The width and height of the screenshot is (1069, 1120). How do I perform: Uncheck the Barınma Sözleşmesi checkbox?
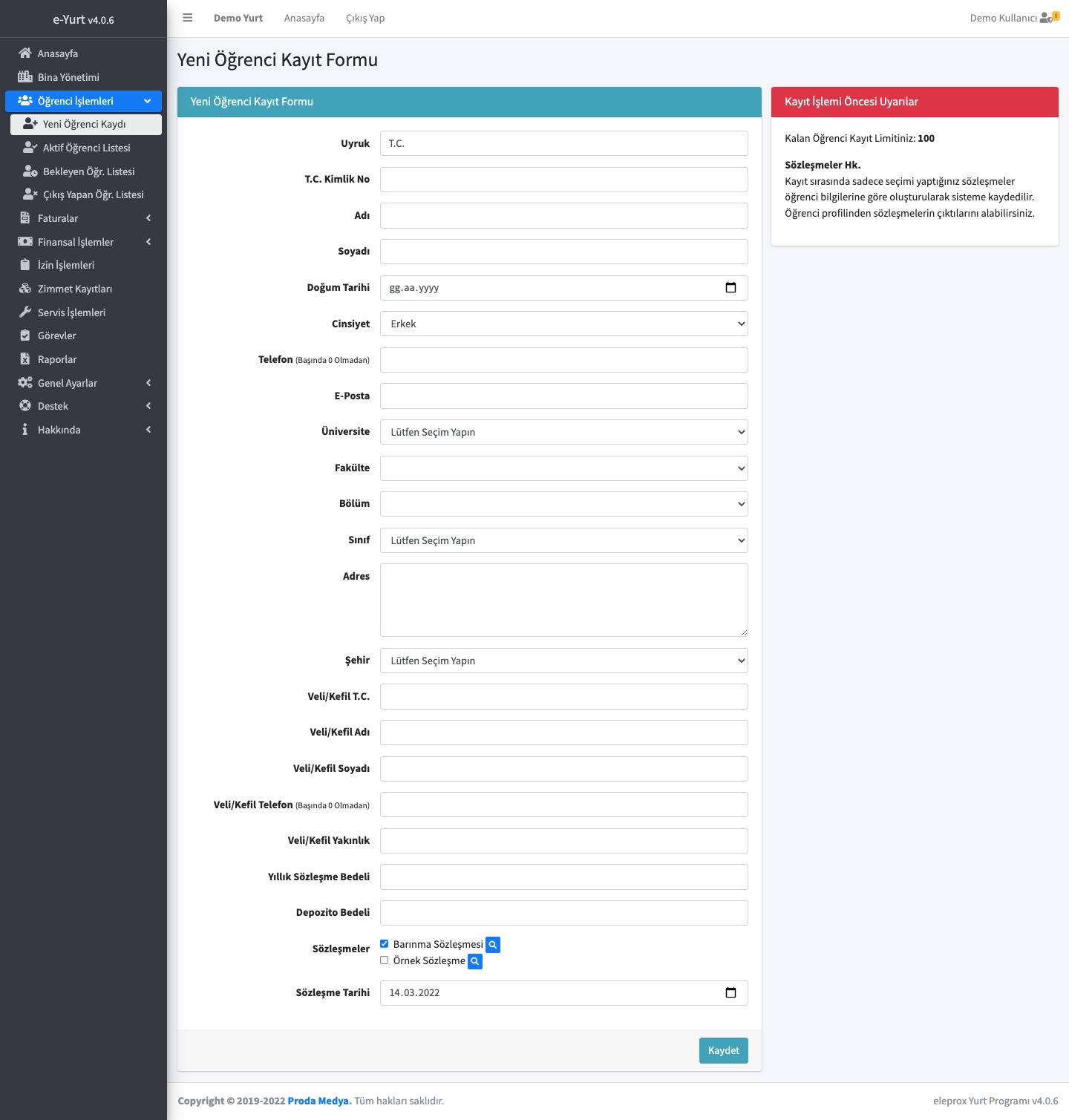pos(385,944)
